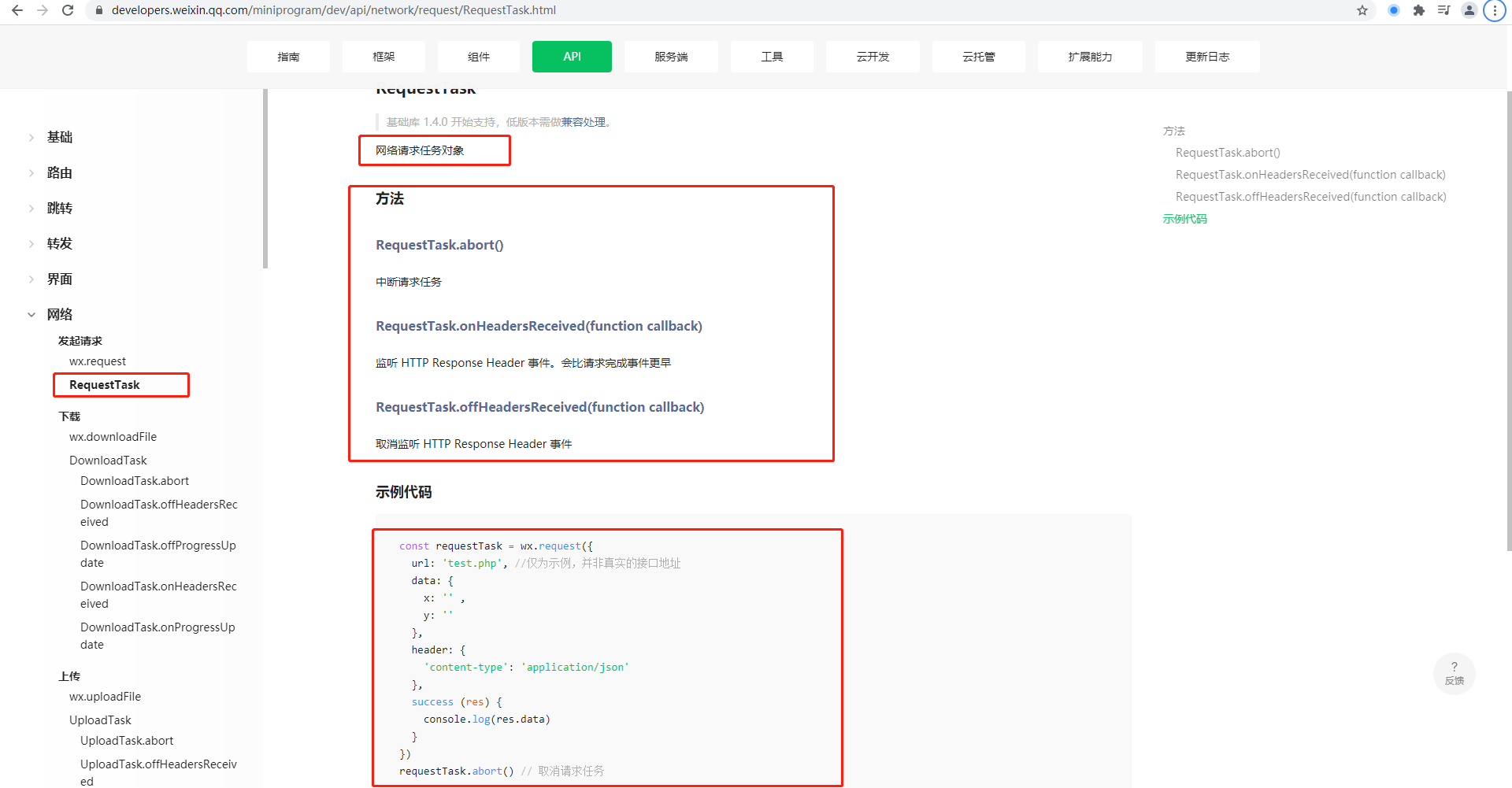This screenshot has height=788, width=1512.
Task: Open DownloadTask.onHeadersReceived in the sidebar
Action: click(x=158, y=595)
